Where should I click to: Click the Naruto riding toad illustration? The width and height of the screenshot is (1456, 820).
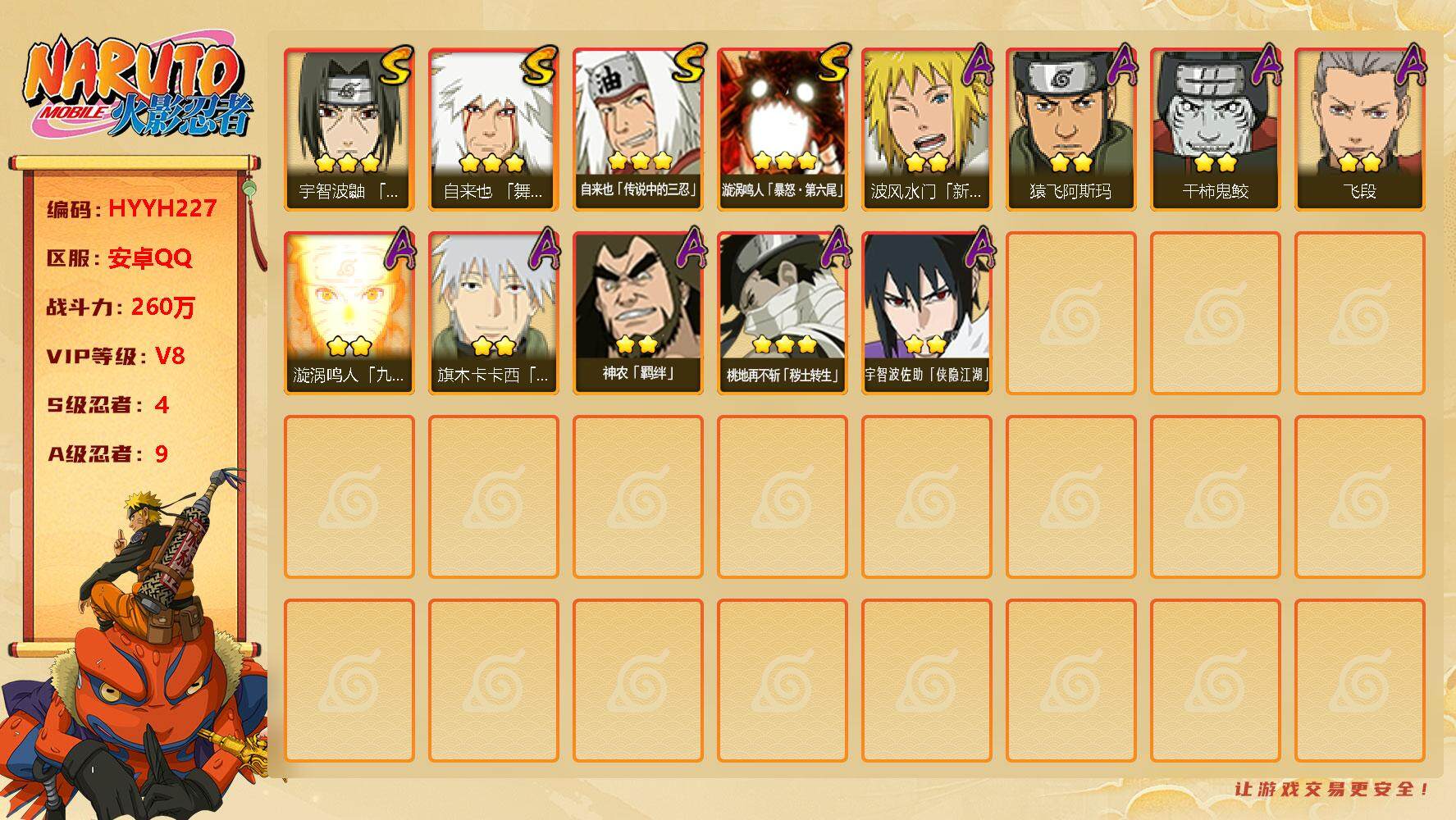[x=135, y=648]
